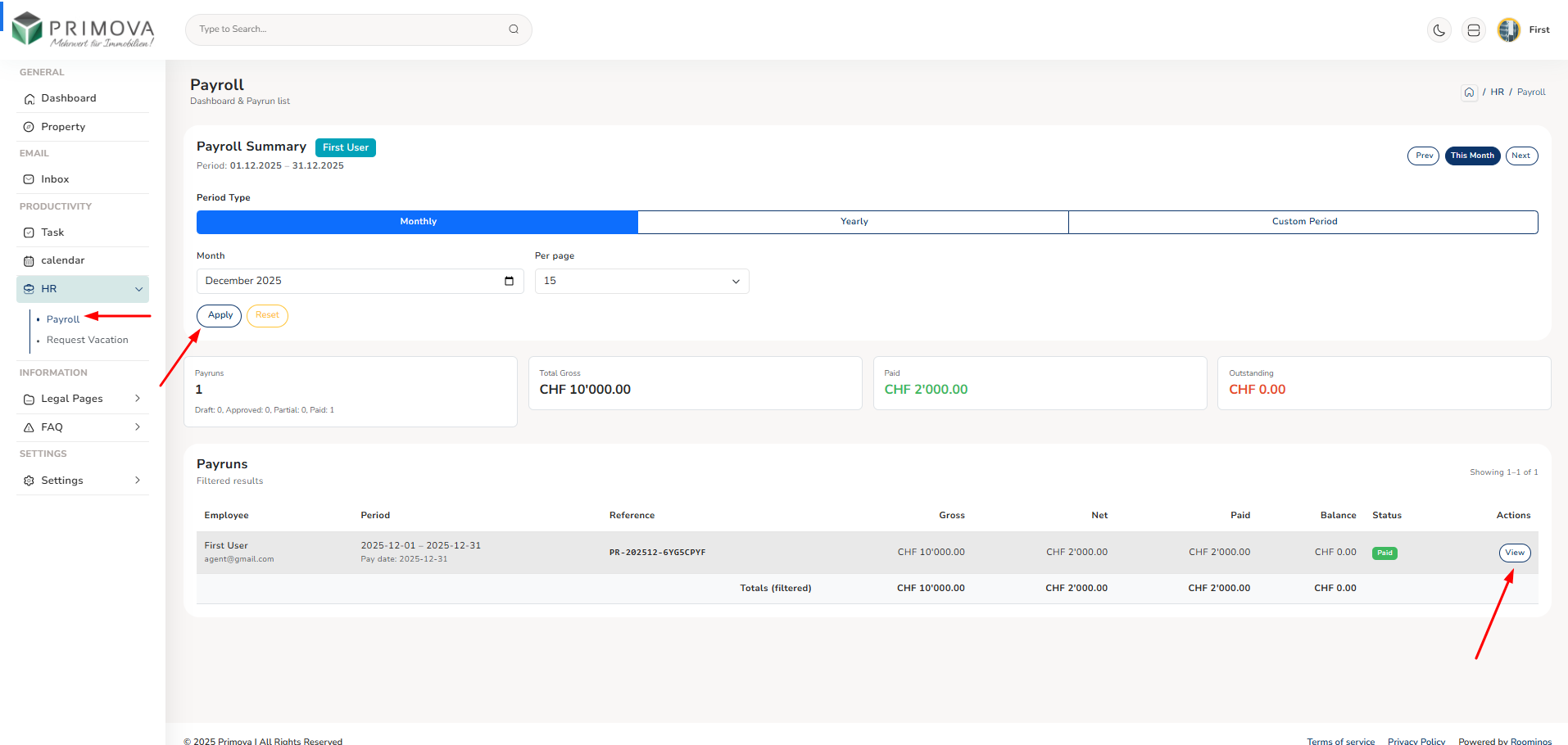The image size is (1568, 745).
Task: Select the Monthly period type
Action: tap(417, 222)
